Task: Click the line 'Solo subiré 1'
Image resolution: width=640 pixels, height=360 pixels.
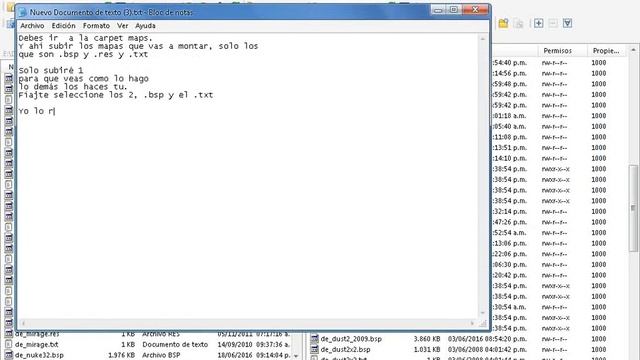Action: click(x=51, y=71)
